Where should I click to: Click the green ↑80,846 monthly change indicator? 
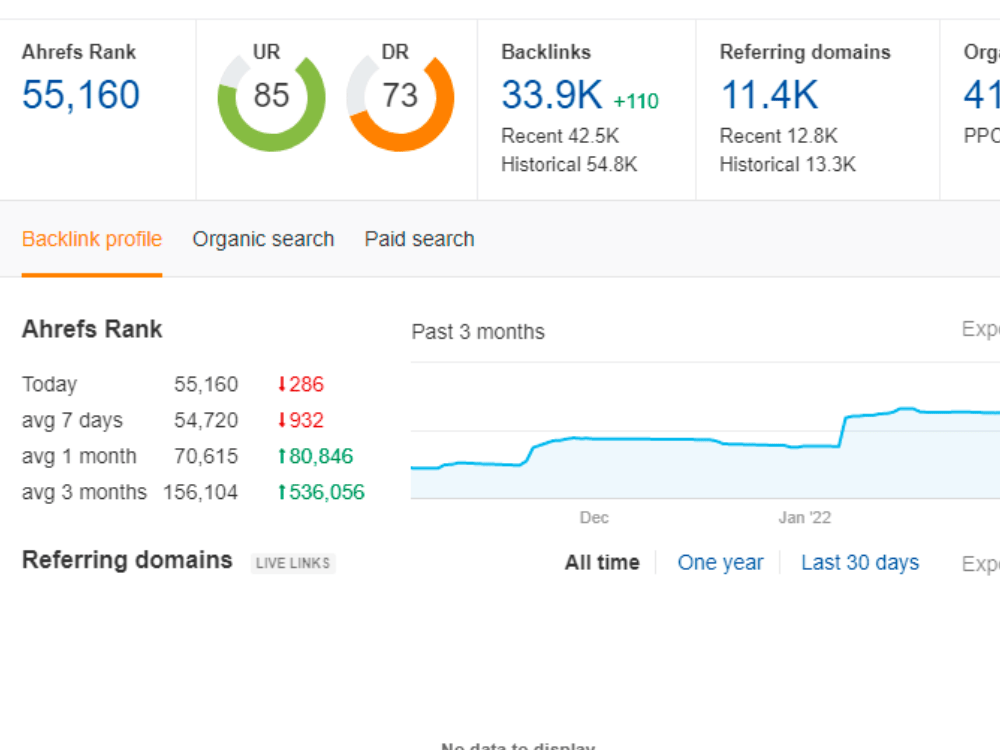pyautogui.click(x=318, y=456)
